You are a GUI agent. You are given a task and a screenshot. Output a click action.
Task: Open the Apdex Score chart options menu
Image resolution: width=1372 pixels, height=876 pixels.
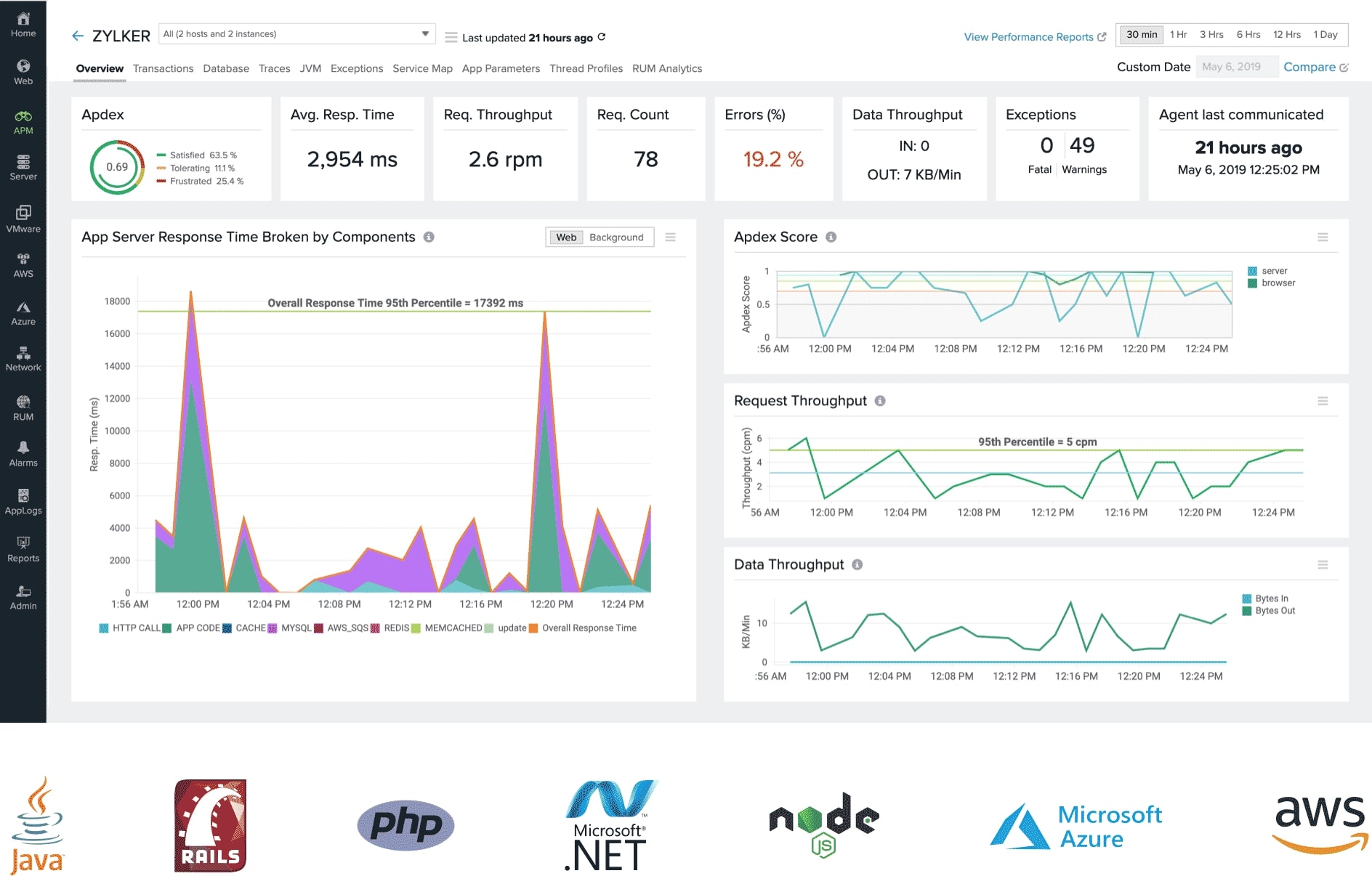tap(1324, 238)
